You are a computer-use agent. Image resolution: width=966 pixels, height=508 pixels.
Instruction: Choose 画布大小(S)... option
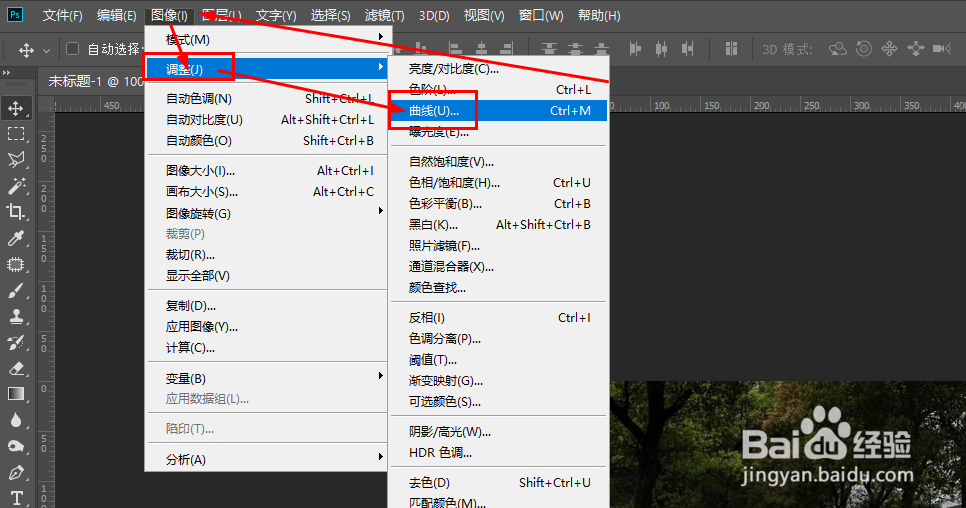coord(266,192)
